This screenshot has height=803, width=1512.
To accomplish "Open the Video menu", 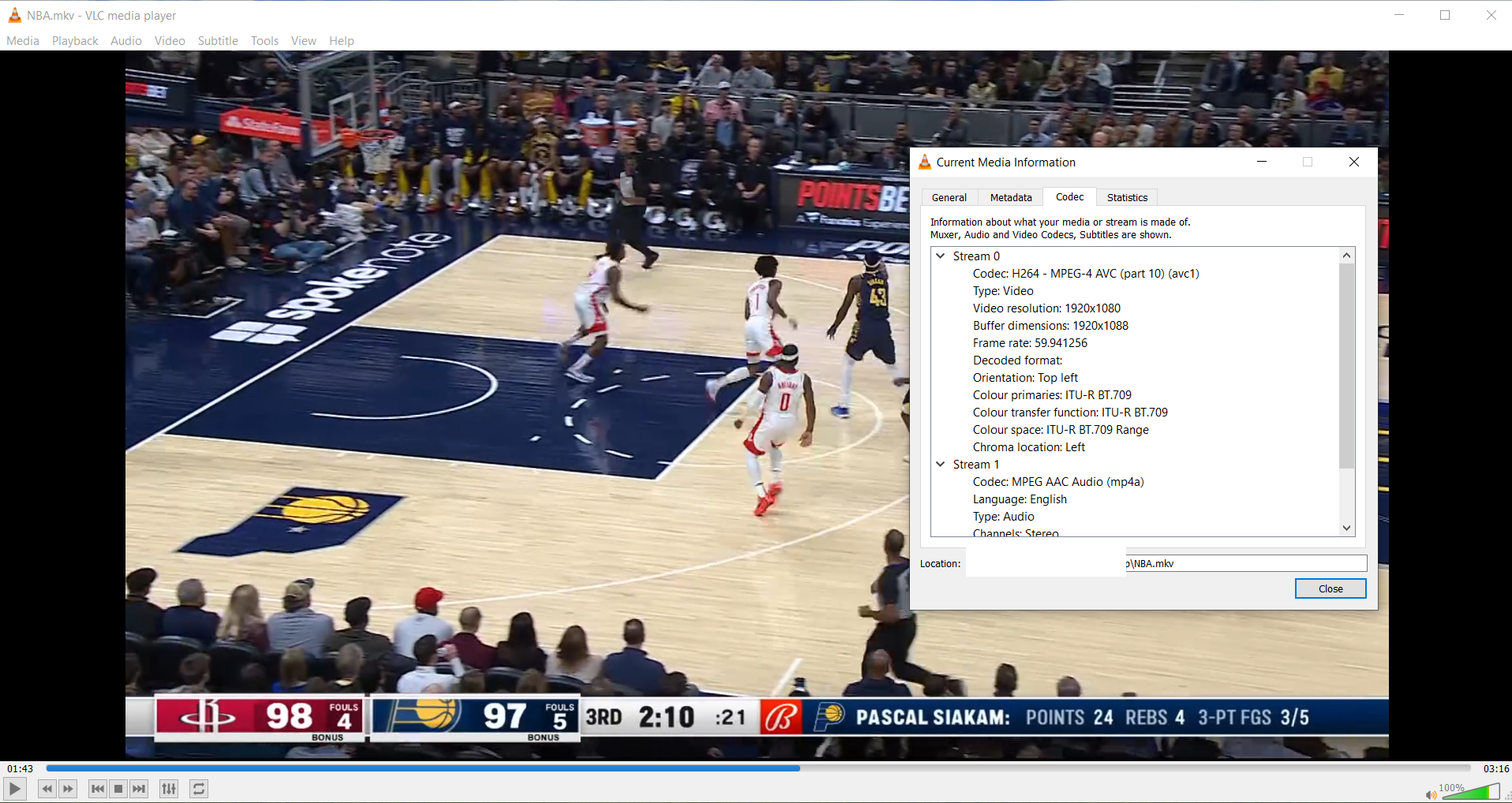I will coord(170,41).
